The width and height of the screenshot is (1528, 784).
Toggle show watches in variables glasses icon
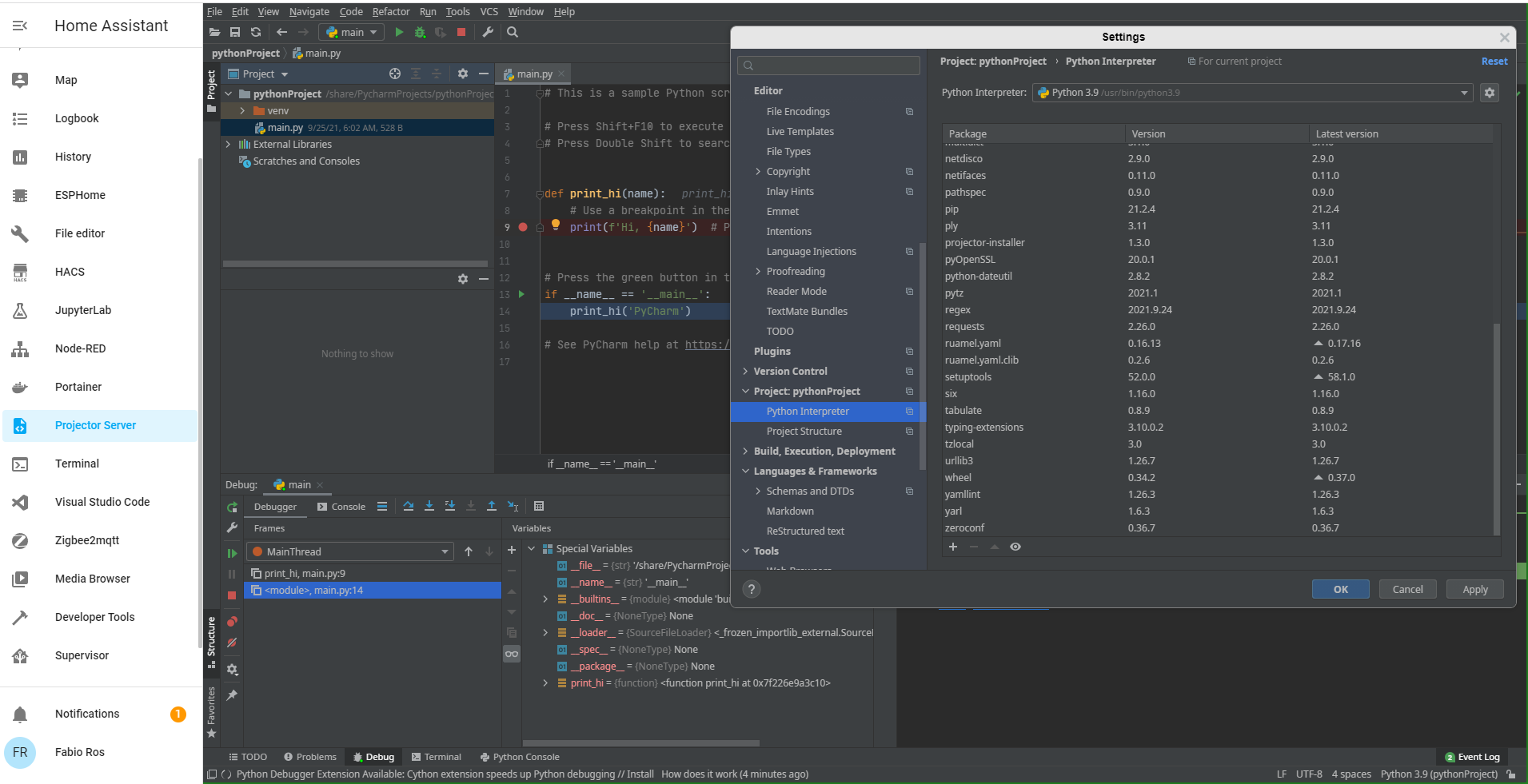point(512,654)
